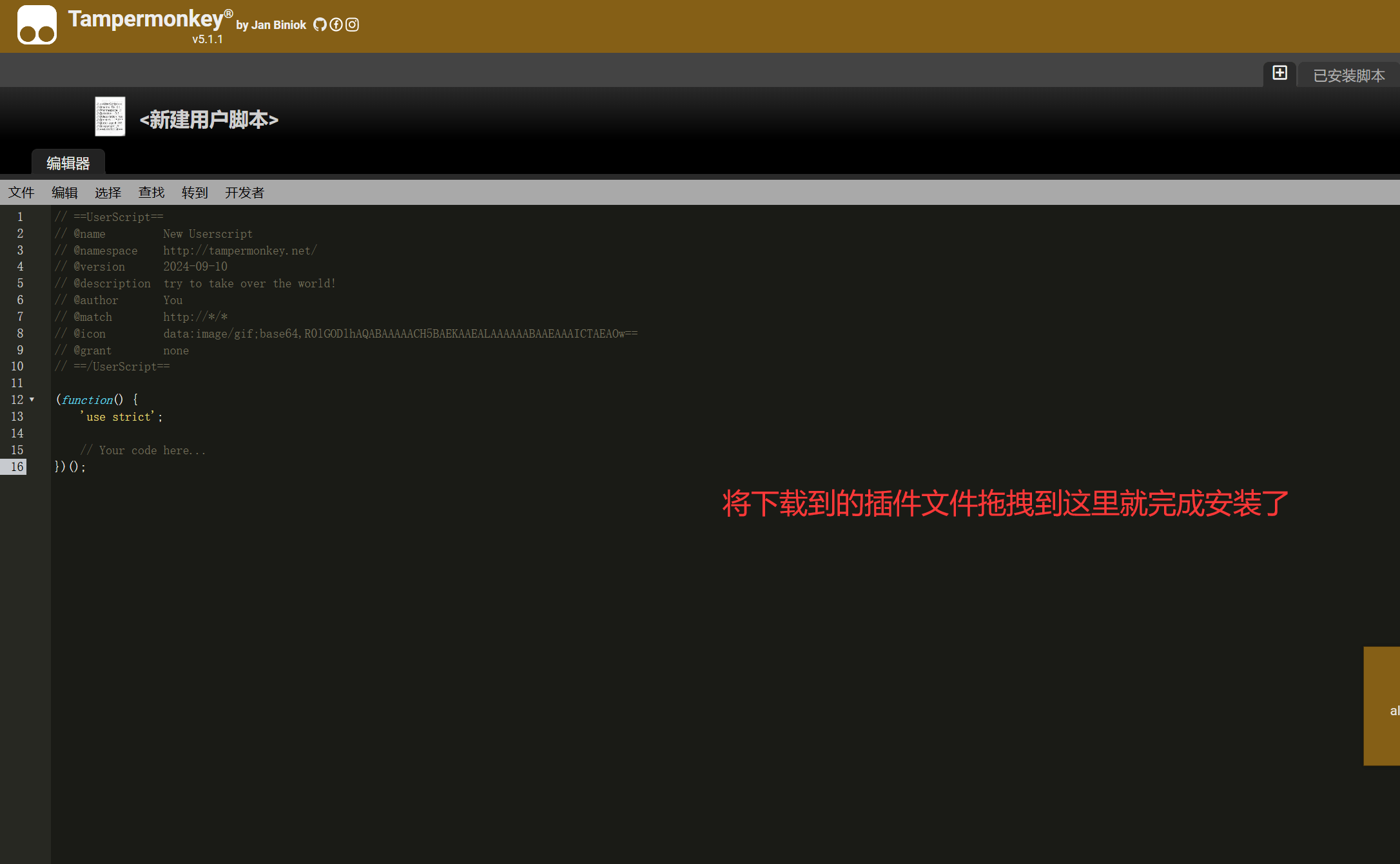Click the Facebook icon in the header
Screen dimensions: 1400x864
336,24
